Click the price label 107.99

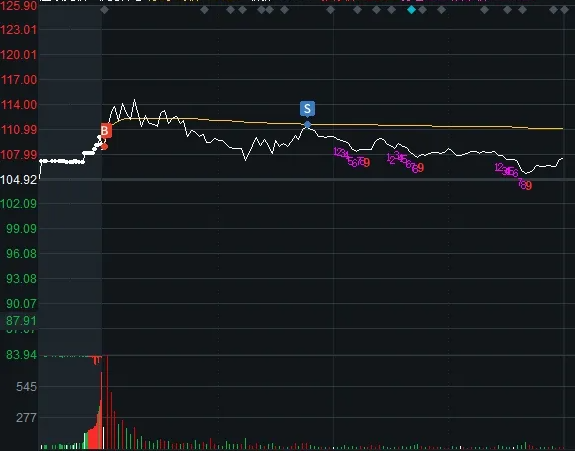(19, 154)
